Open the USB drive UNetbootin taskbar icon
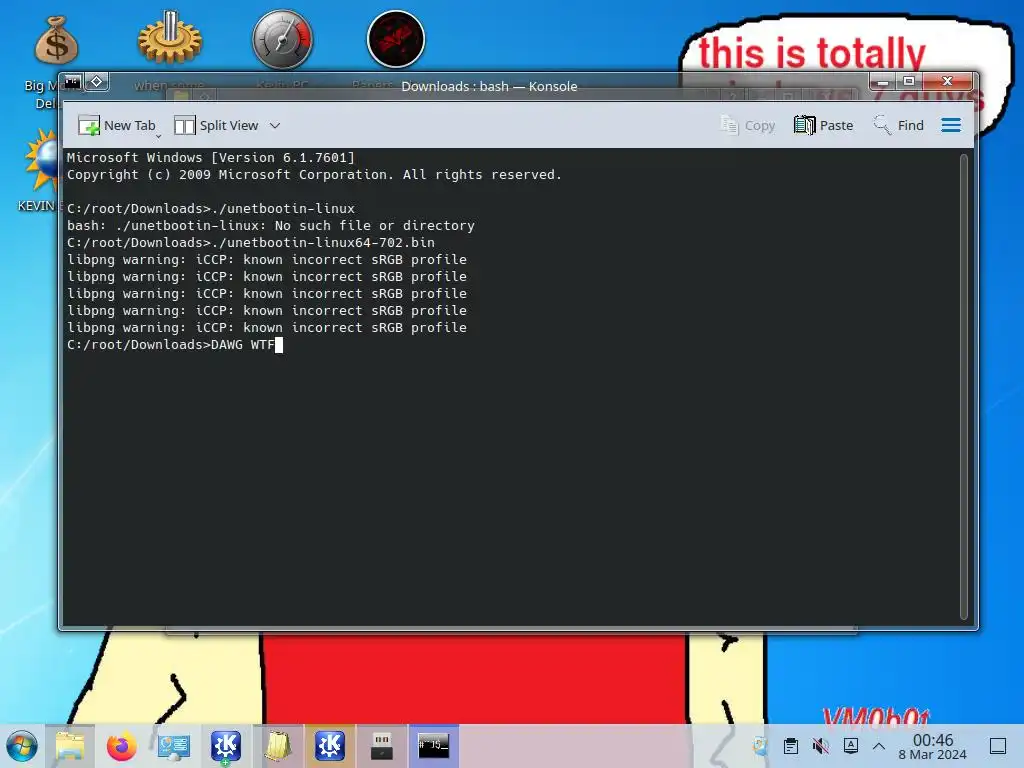Image resolution: width=1024 pixels, height=768 pixels. pos(382,746)
